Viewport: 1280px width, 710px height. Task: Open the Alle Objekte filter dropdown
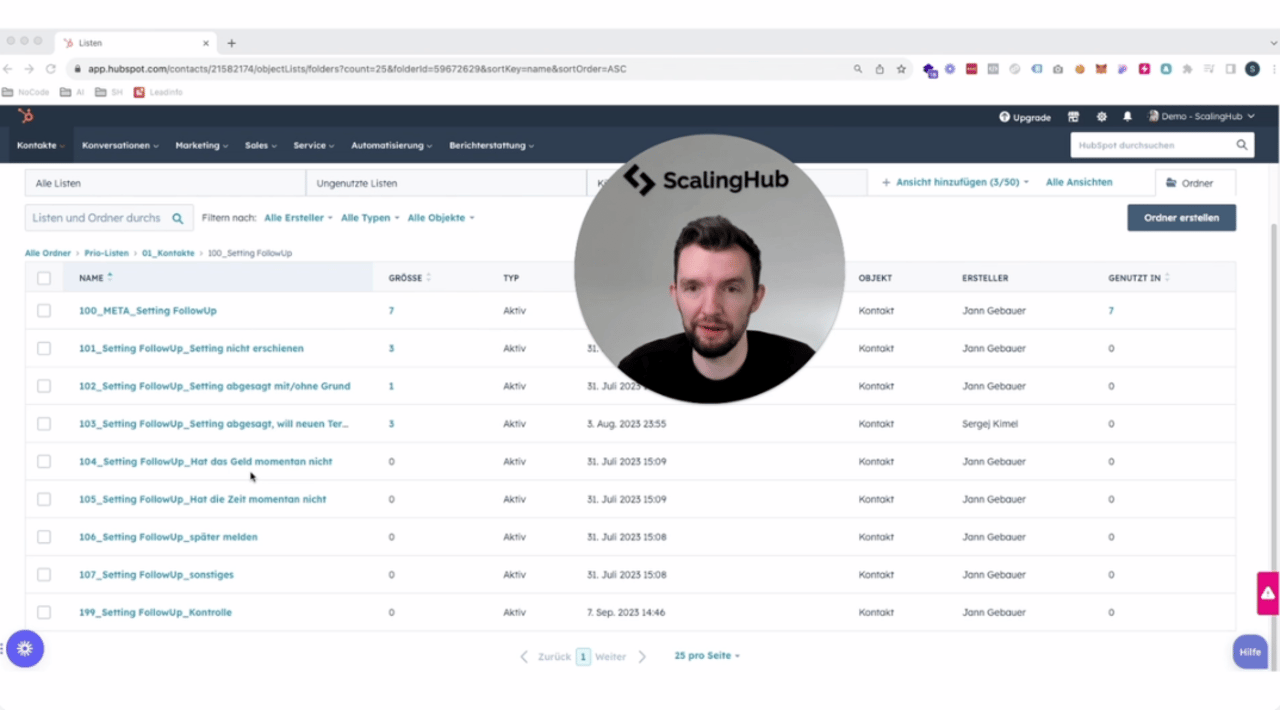441,218
